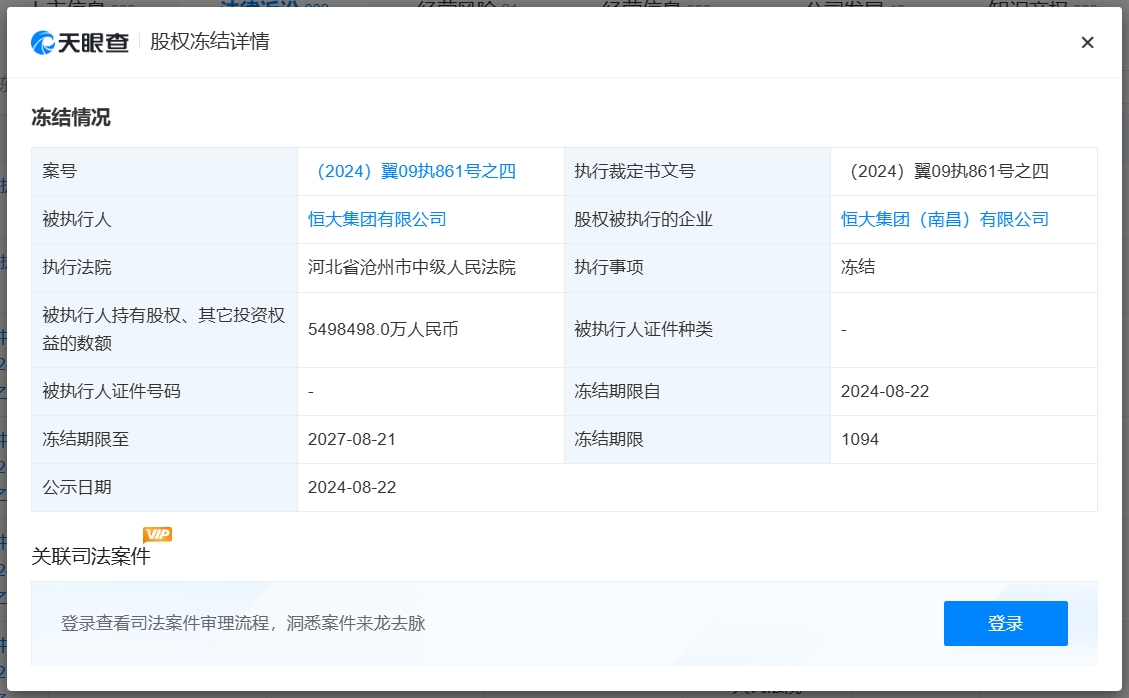Screen dimensions: 1129x698
Task: Click the 公示日期 label cell
Action: point(164,488)
